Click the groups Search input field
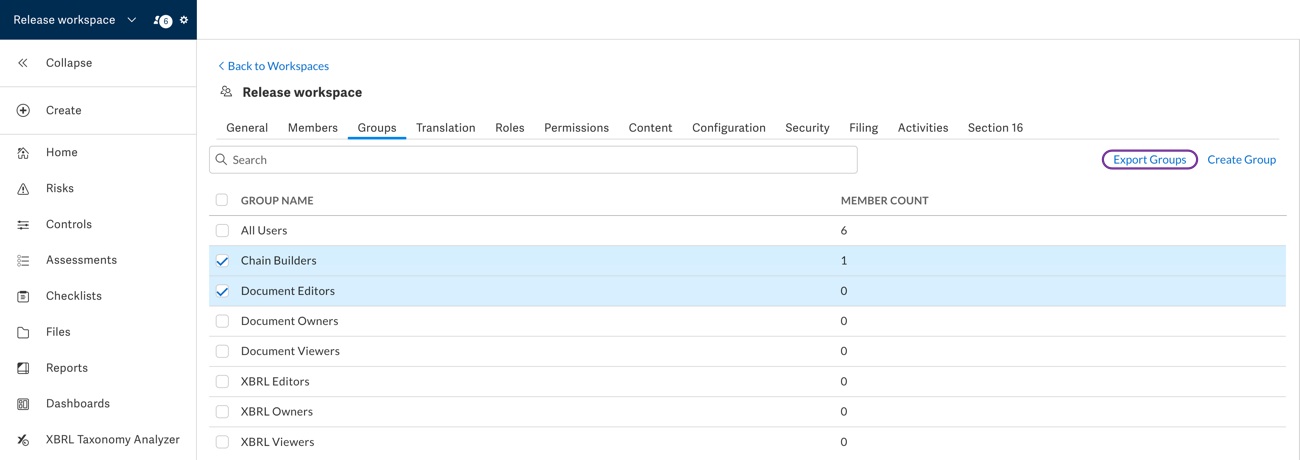The width and height of the screenshot is (1300, 460). point(533,160)
